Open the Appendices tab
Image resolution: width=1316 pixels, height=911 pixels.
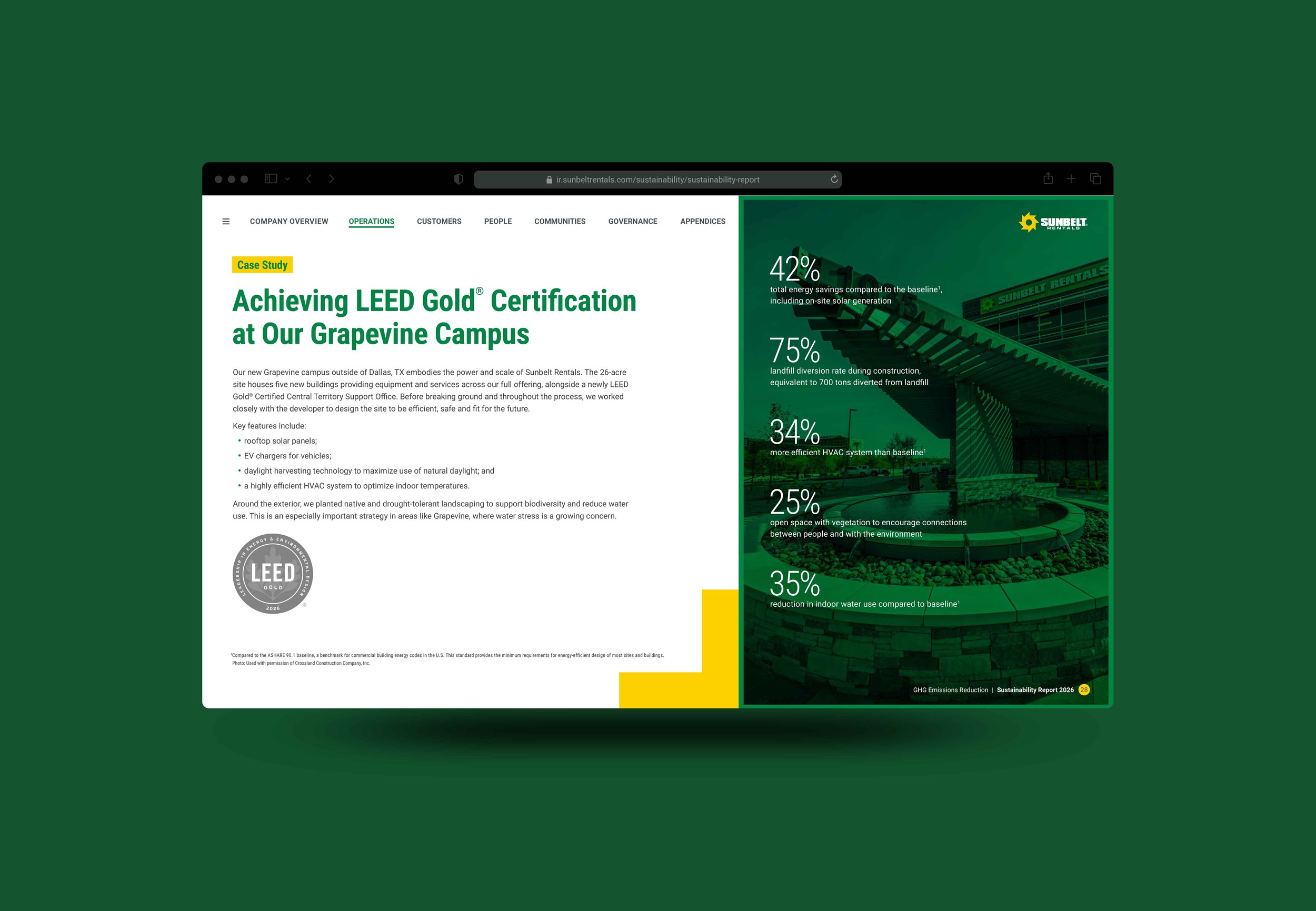[703, 222]
